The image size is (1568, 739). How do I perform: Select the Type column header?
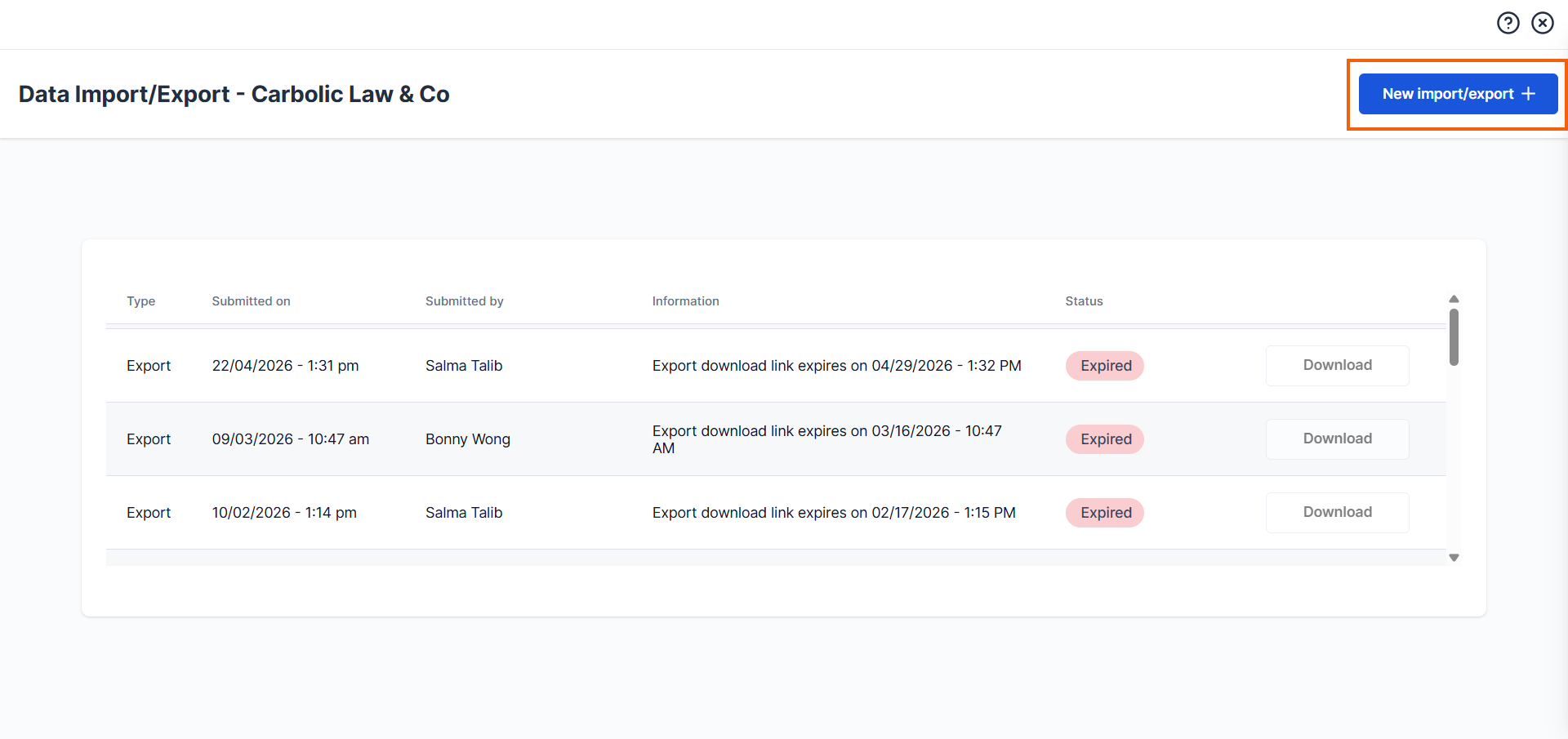(140, 301)
